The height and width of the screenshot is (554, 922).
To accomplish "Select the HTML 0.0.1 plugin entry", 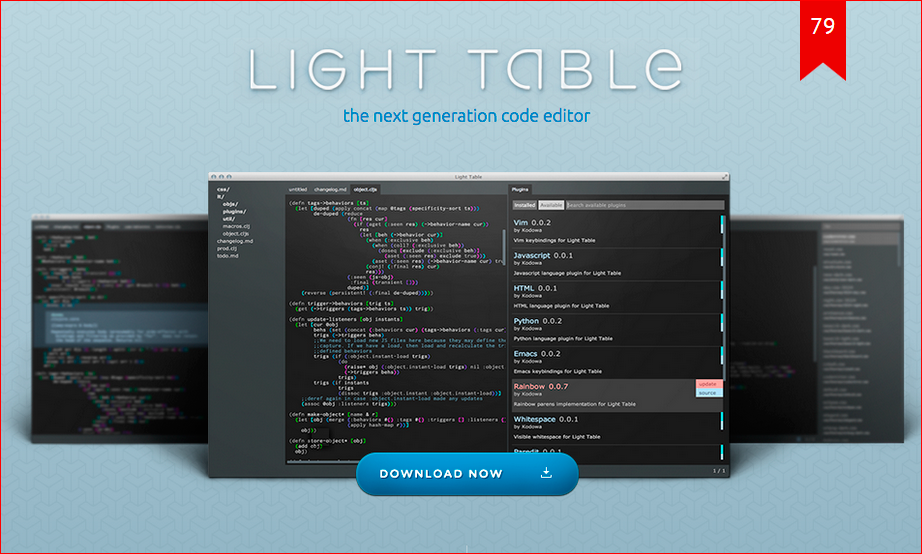I will pos(616,297).
